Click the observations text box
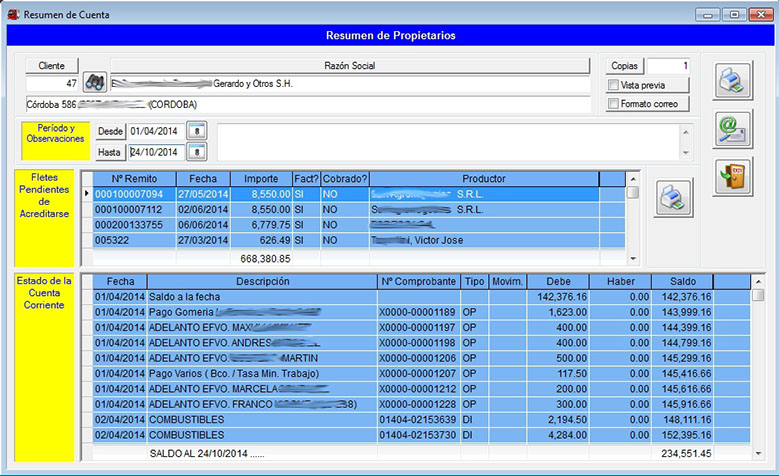The height and width of the screenshot is (476, 779). click(448, 141)
